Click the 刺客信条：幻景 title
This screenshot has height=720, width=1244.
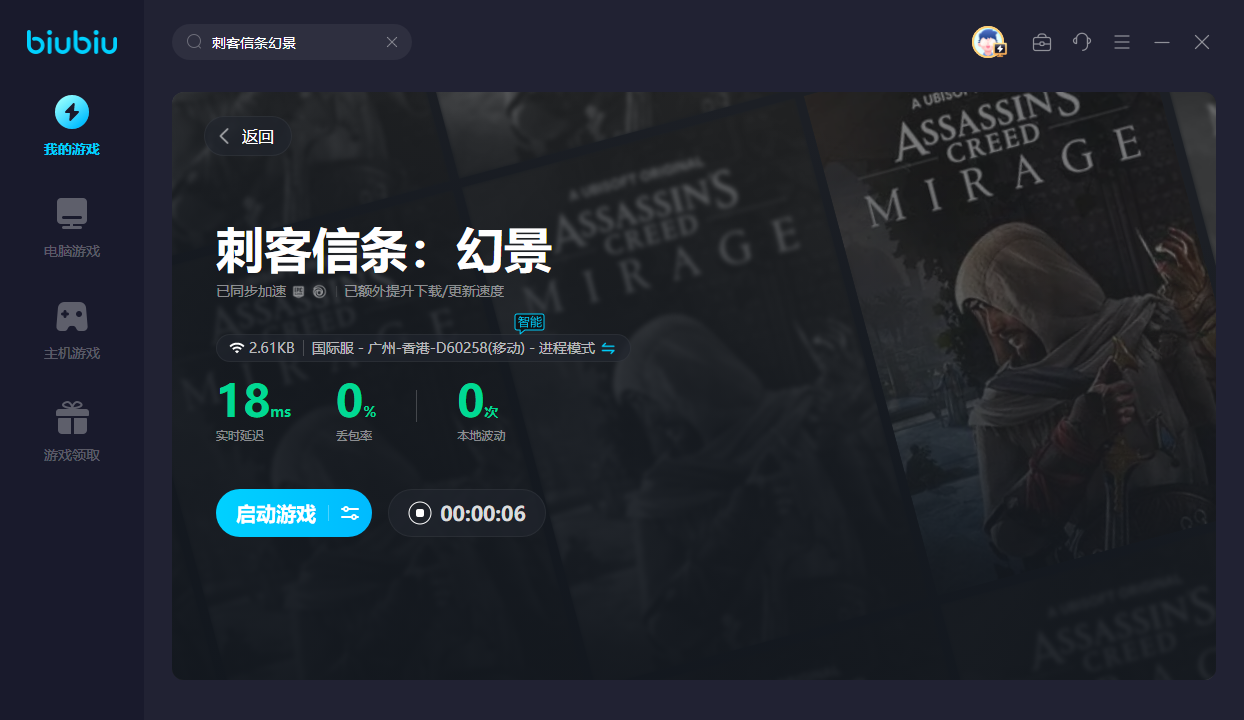point(384,251)
